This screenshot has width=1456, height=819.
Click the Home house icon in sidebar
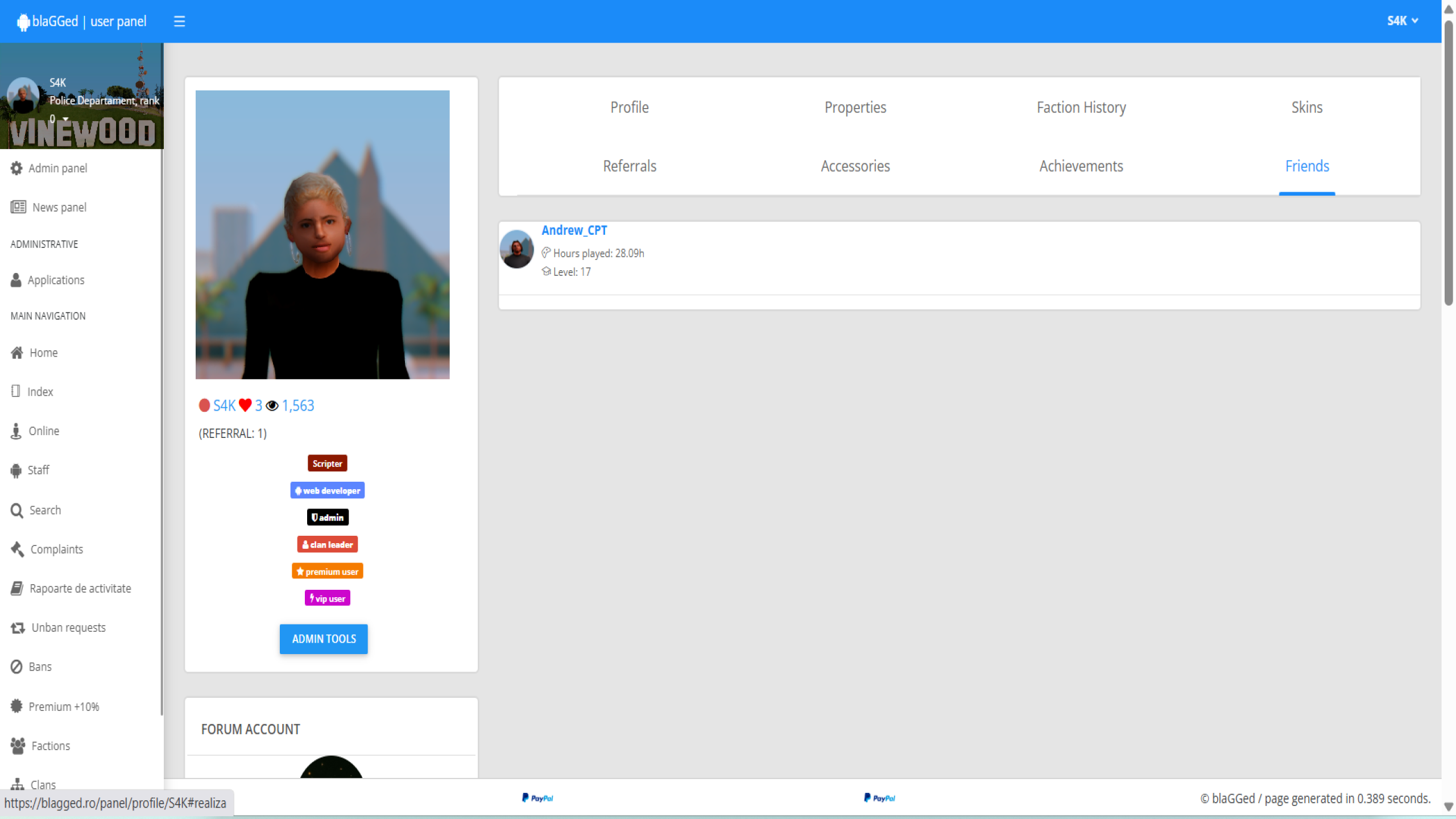tap(17, 353)
